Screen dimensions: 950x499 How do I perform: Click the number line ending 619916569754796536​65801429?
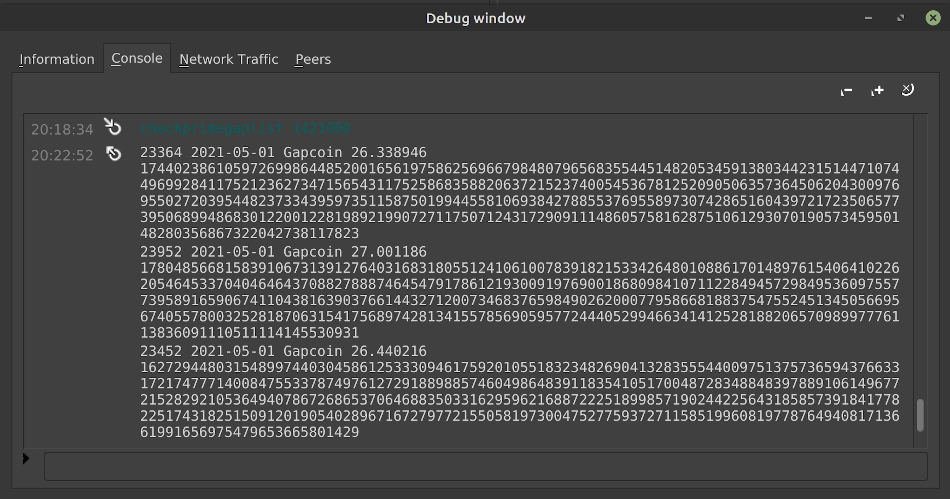tap(249, 432)
